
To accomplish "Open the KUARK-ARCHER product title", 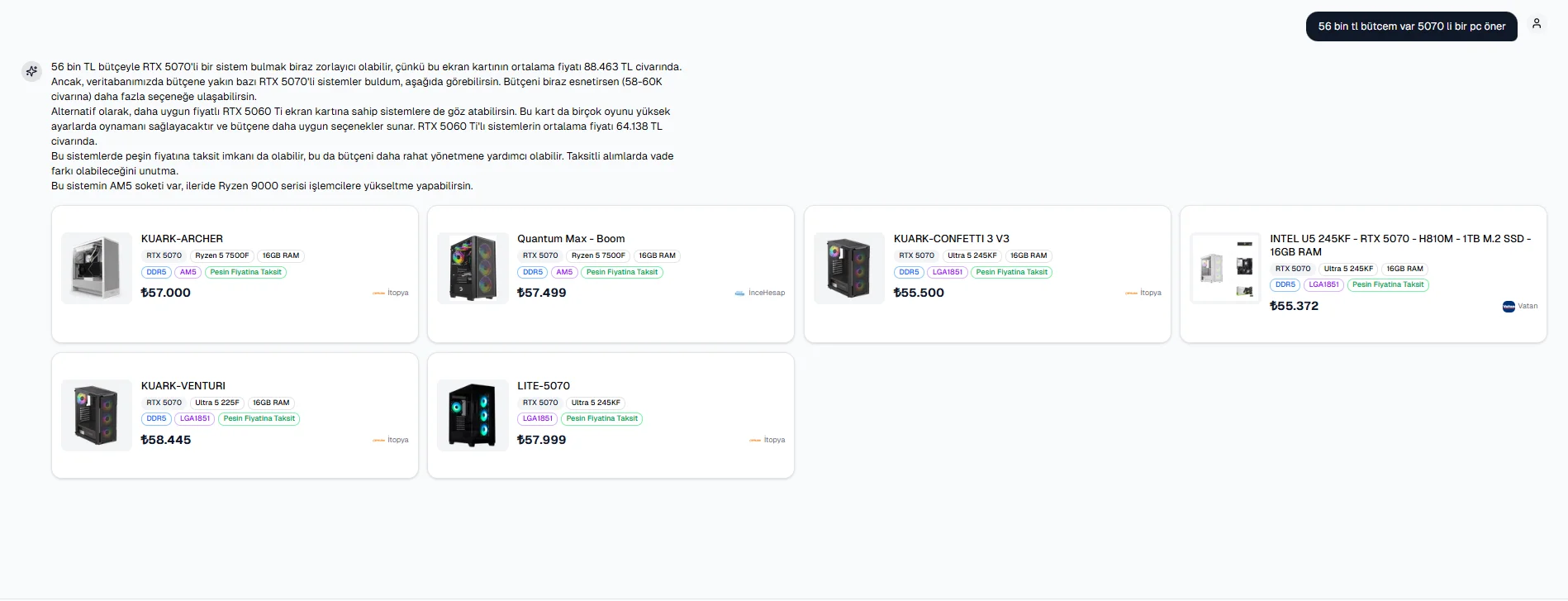I will [182, 238].
